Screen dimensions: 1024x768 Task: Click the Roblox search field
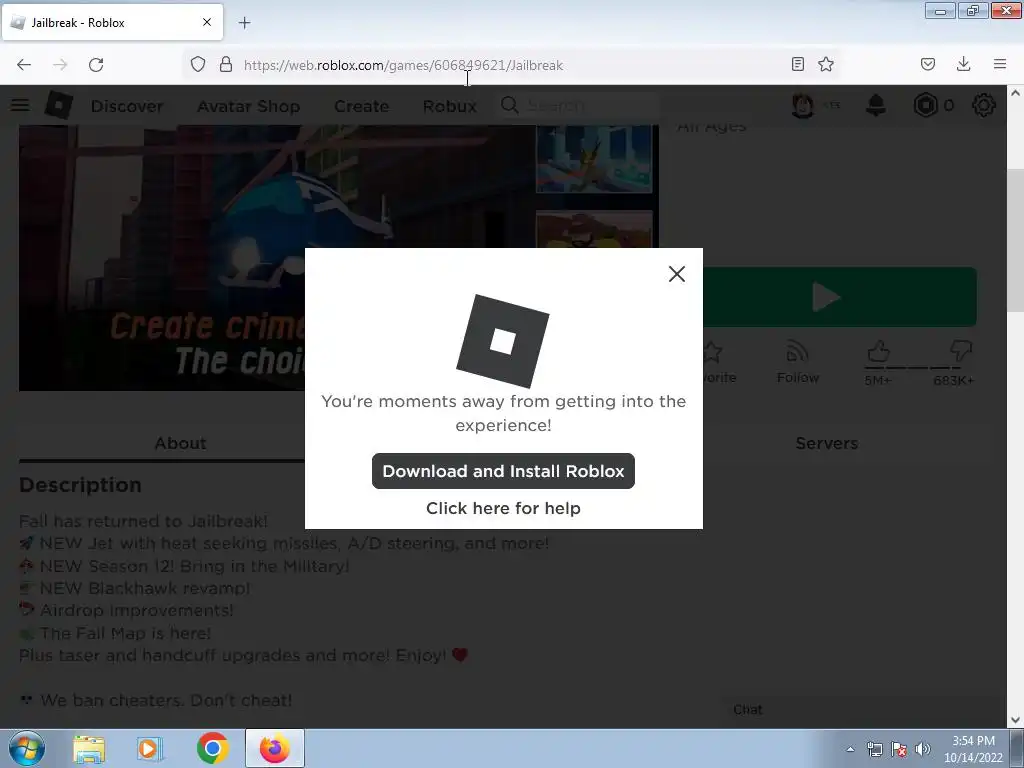(x=578, y=105)
